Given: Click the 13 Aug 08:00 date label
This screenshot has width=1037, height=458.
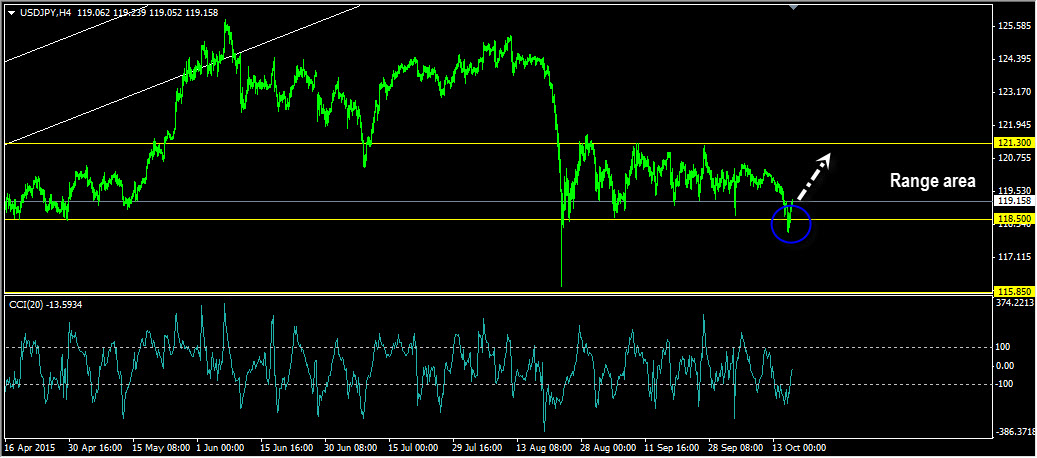Looking at the screenshot, I should [x=543, y=448].
